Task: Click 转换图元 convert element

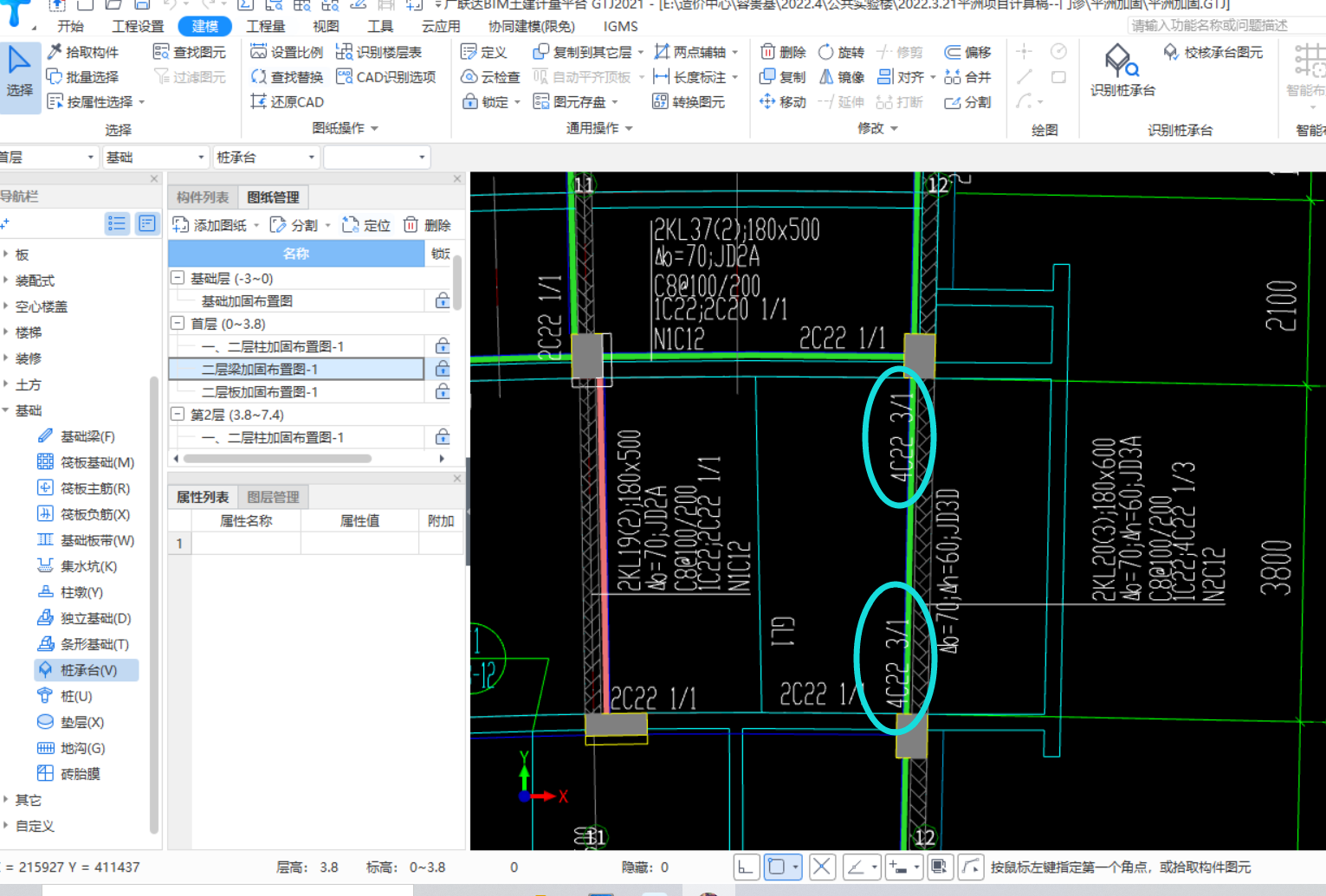Action: tap(689, 102)
